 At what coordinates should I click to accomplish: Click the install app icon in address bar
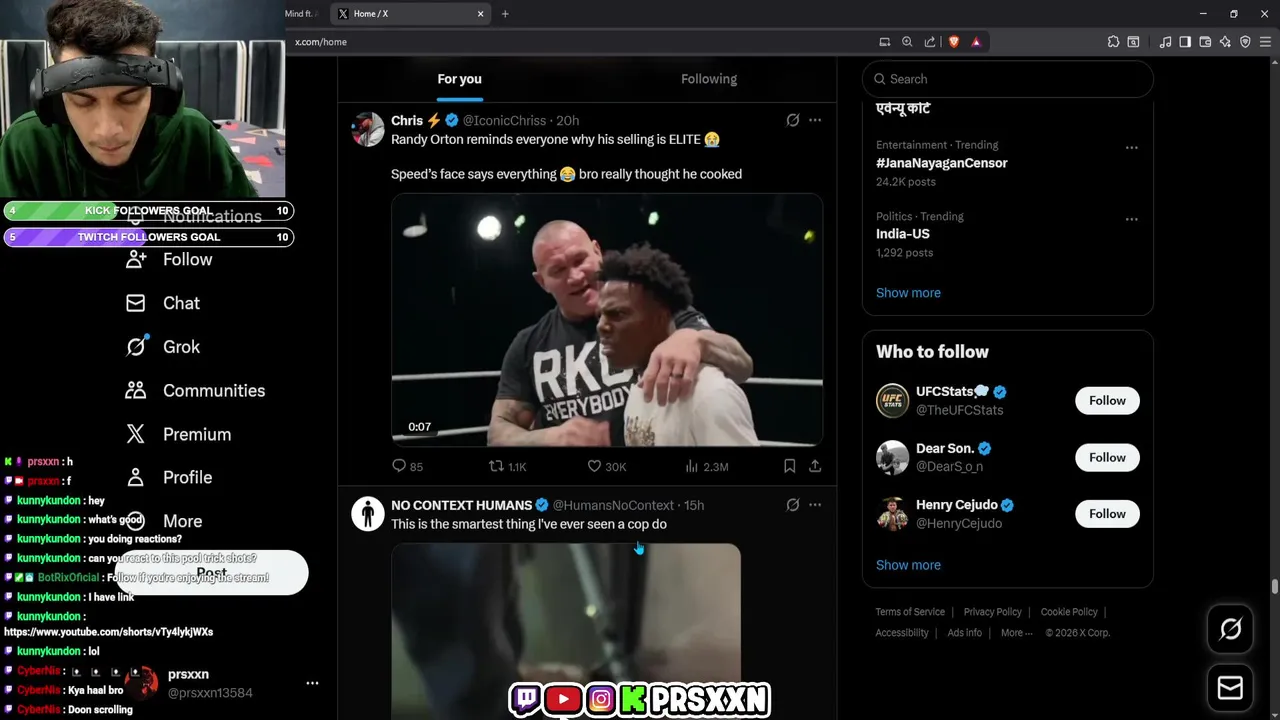pos(884,42)
